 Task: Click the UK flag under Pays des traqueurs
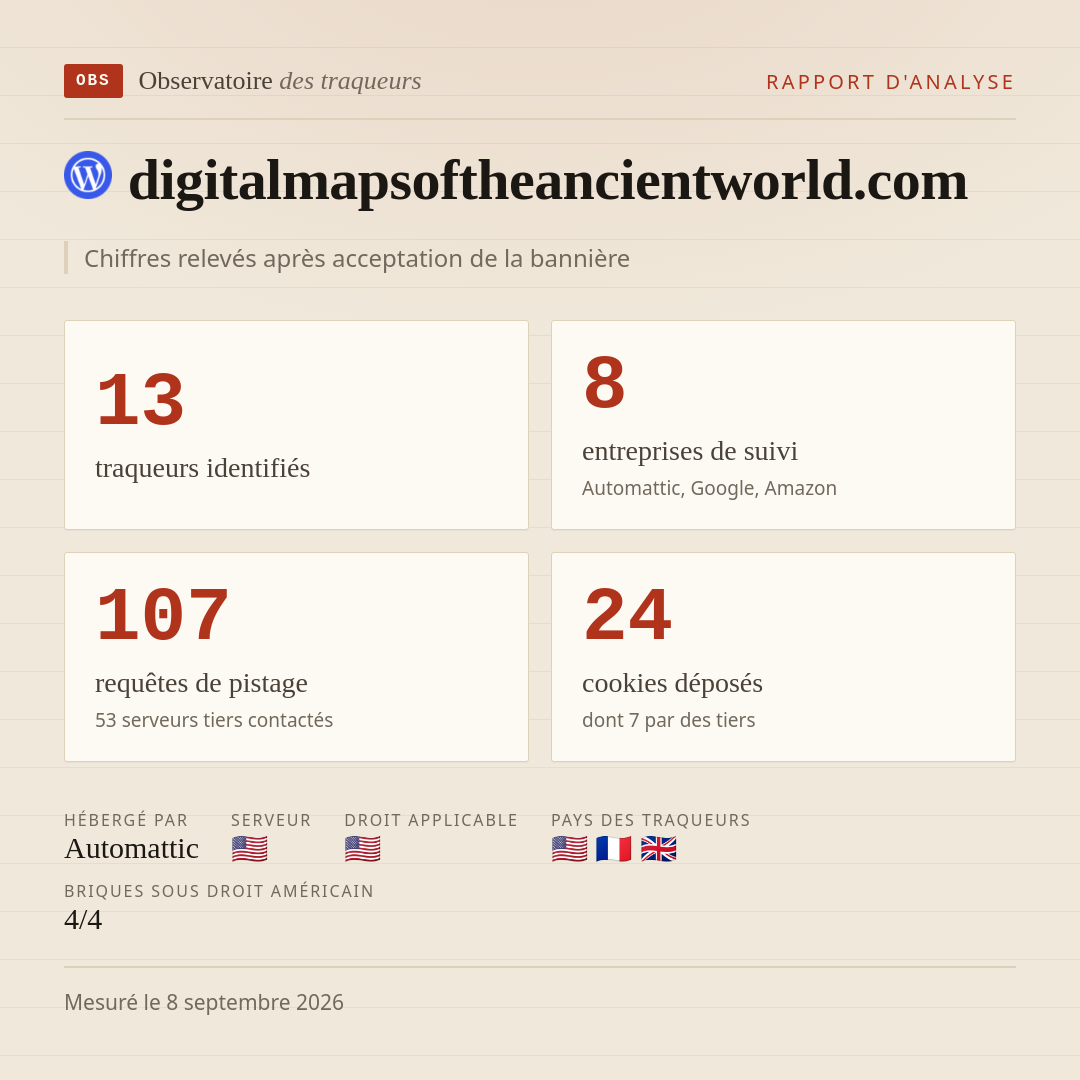pos(658,849)
